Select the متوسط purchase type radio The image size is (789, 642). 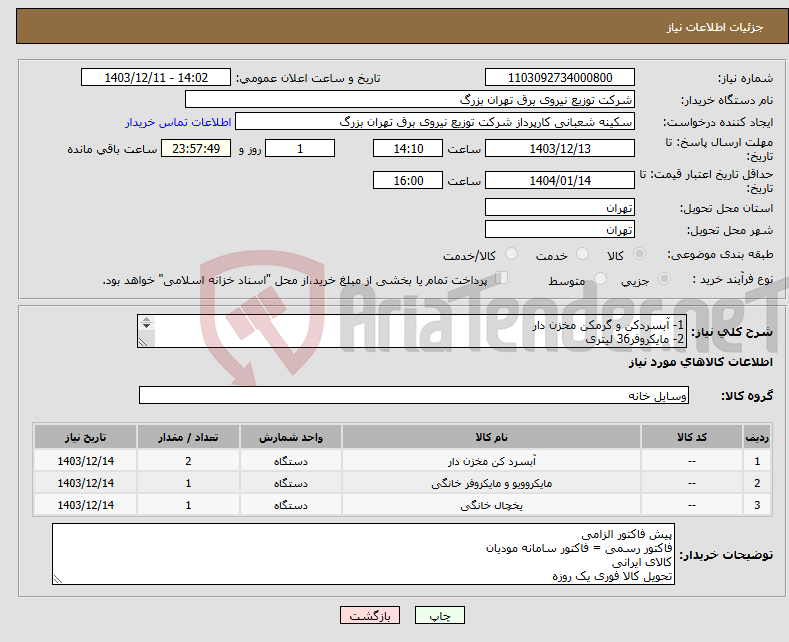600,279
